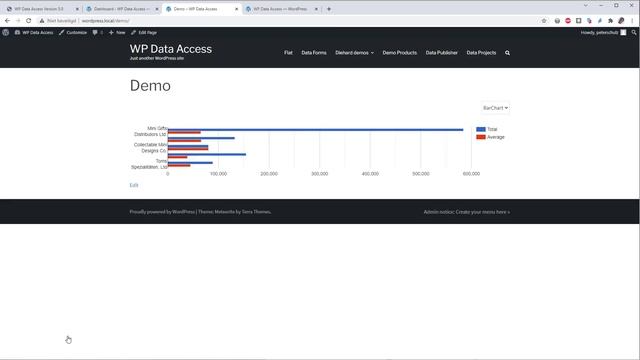The height and width of the screenshot is (360, 640).
Task: Close the 'Demo – WP Data Access' tab
Action: 236,9
